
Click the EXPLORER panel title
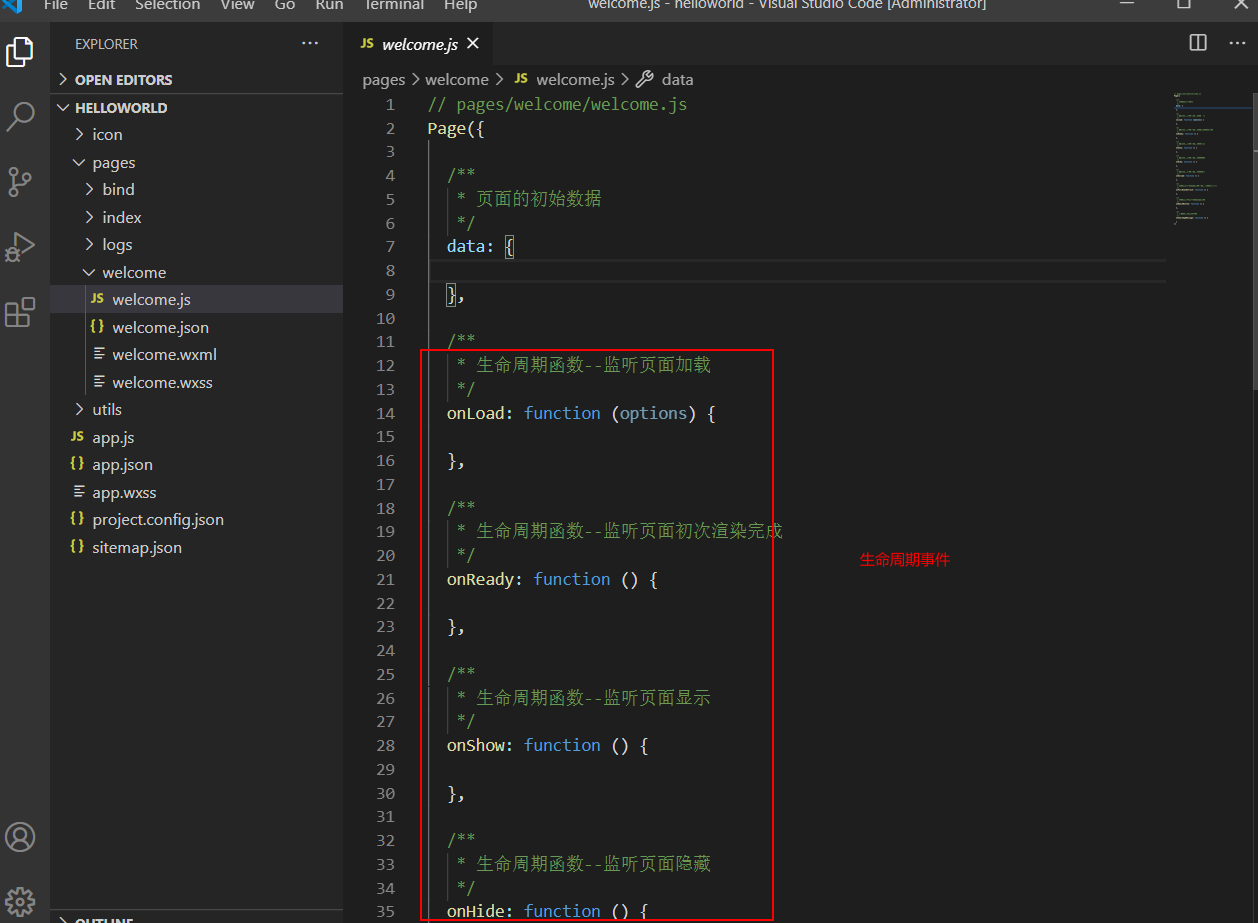point(107,44)
